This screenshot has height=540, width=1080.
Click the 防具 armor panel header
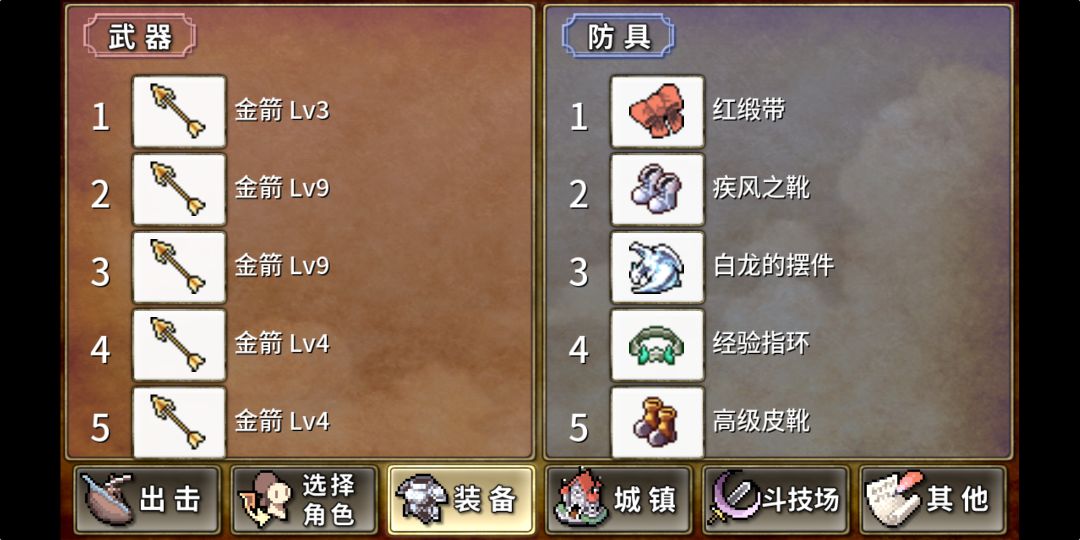pos(619,35)
